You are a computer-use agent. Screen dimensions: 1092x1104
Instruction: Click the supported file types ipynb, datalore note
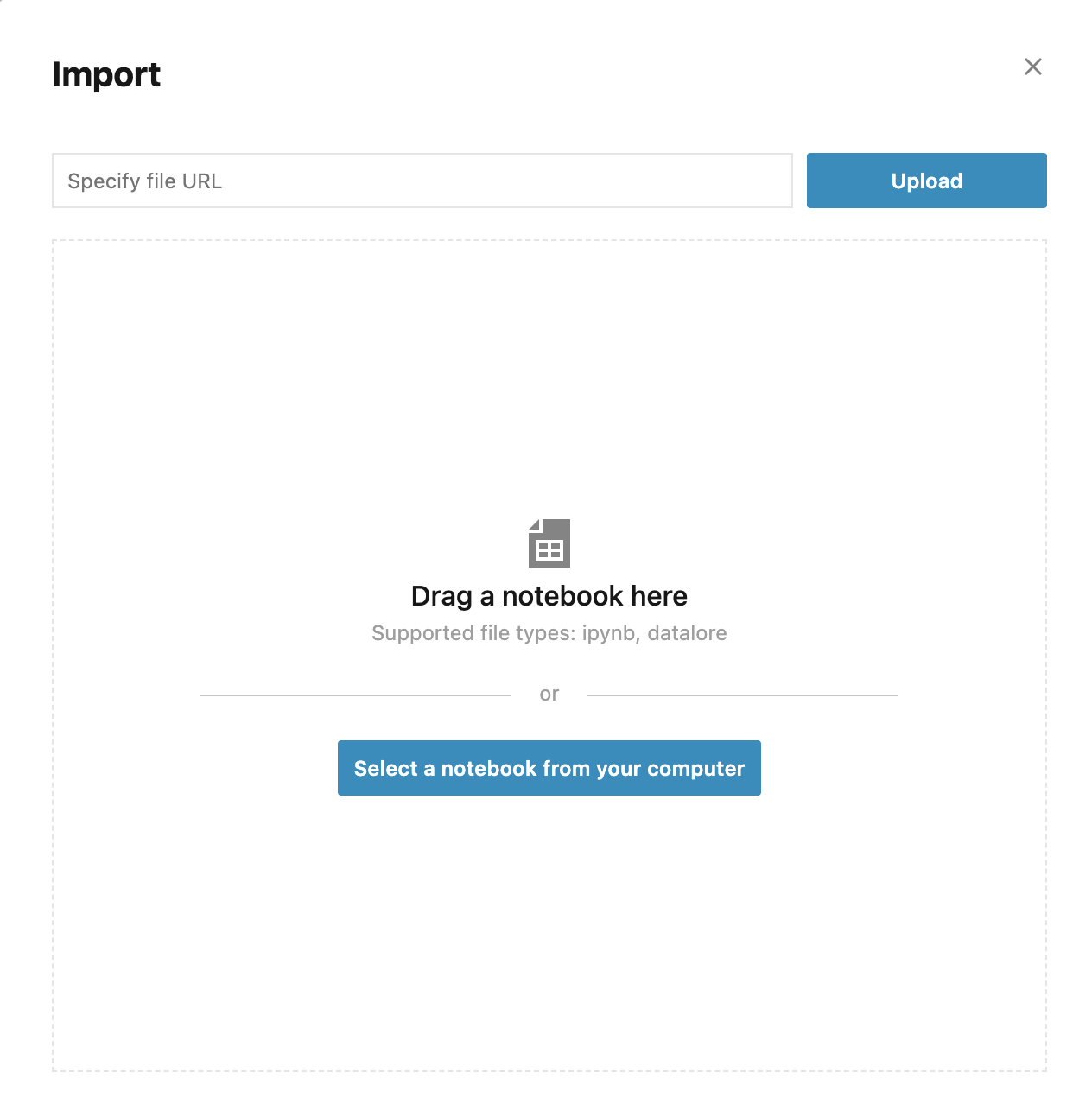(x=549, y=632)
